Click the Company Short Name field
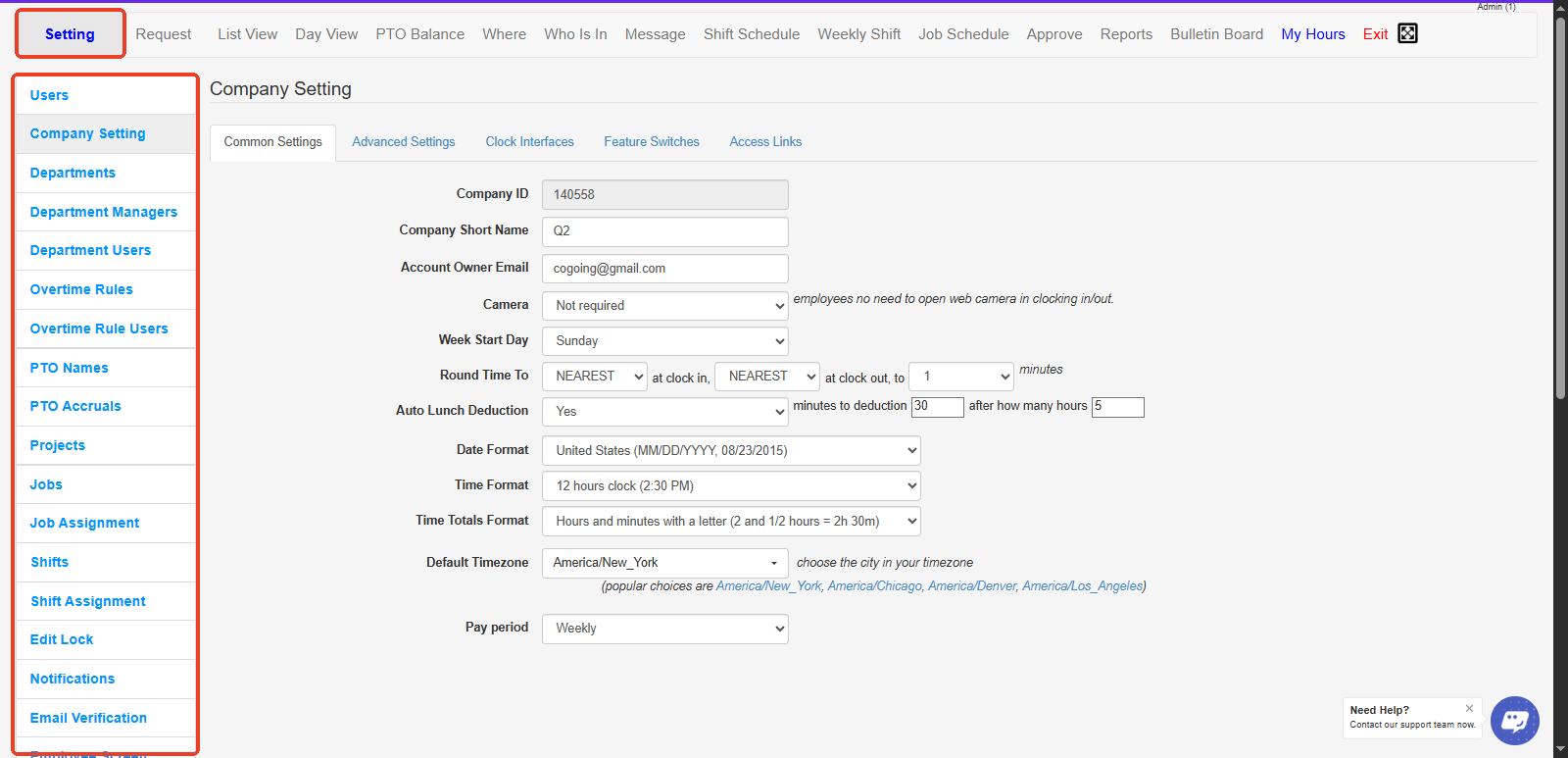 click(x=664, y=231)
